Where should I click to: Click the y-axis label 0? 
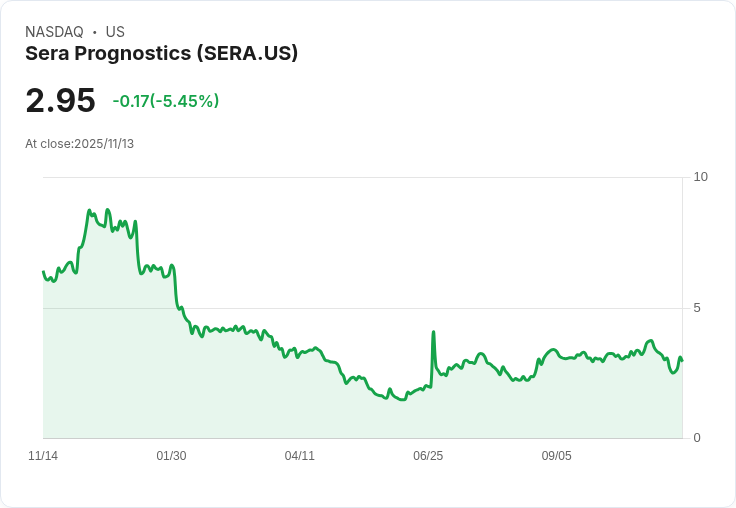697,438
